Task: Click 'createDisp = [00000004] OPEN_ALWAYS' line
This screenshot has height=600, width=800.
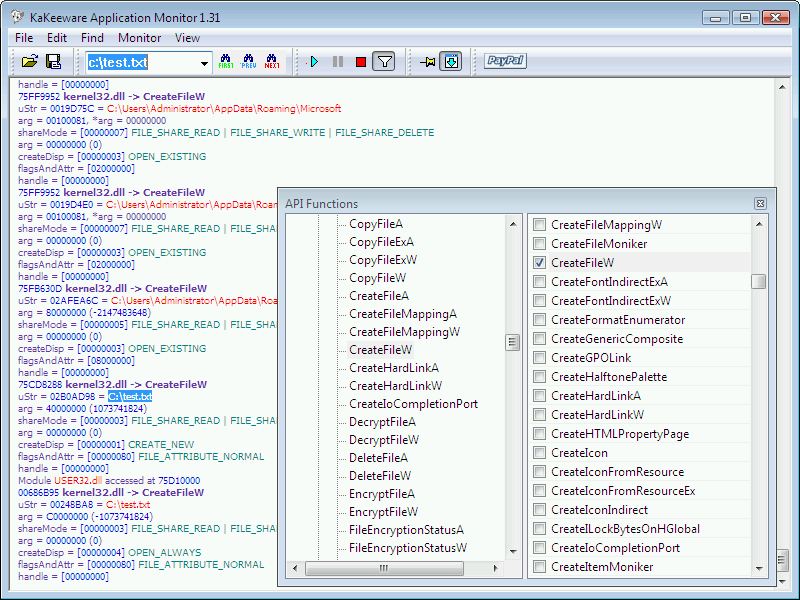Action: [x=110, y=553]
